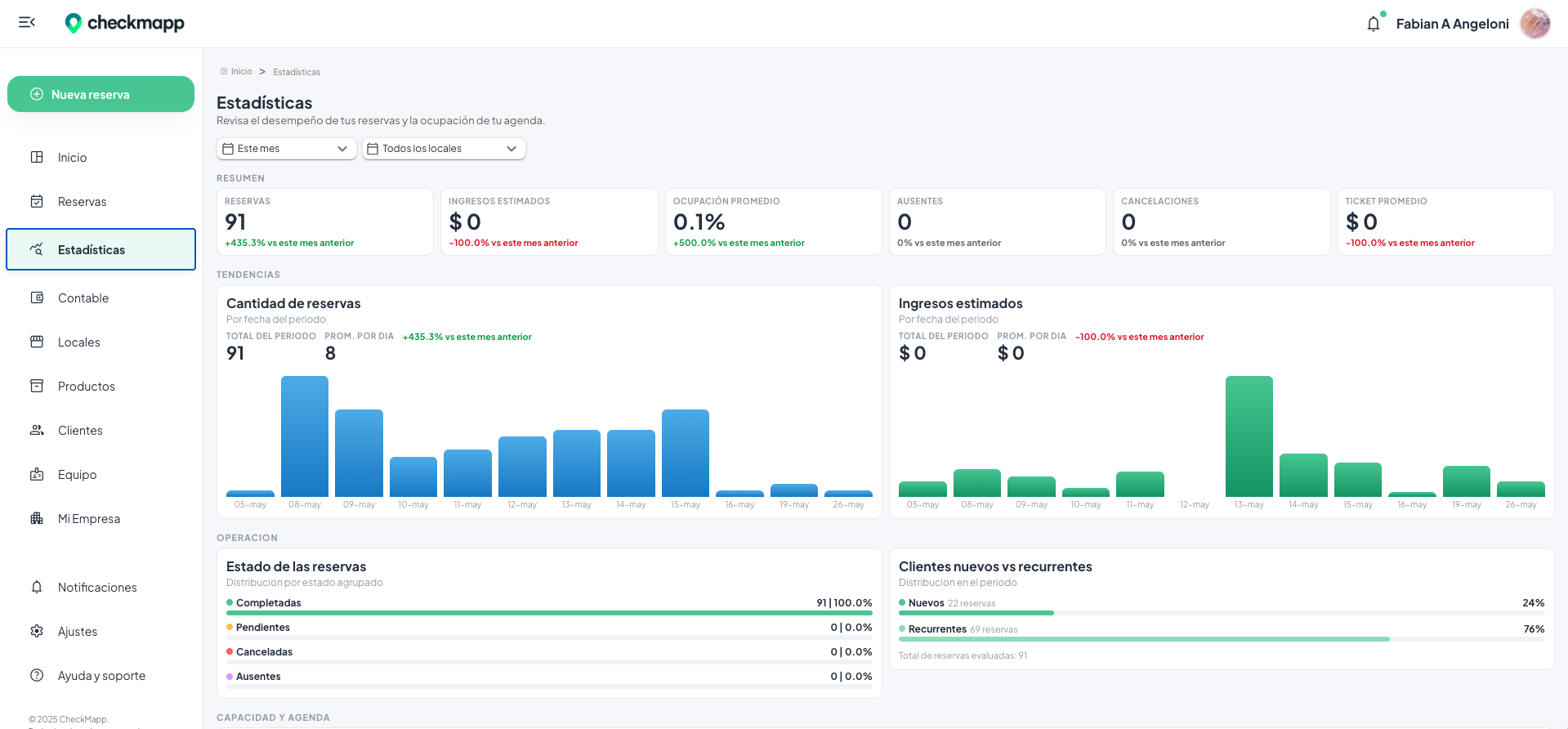
Task: Click the orange Pendientes status dot
Action: coord(230,627)
